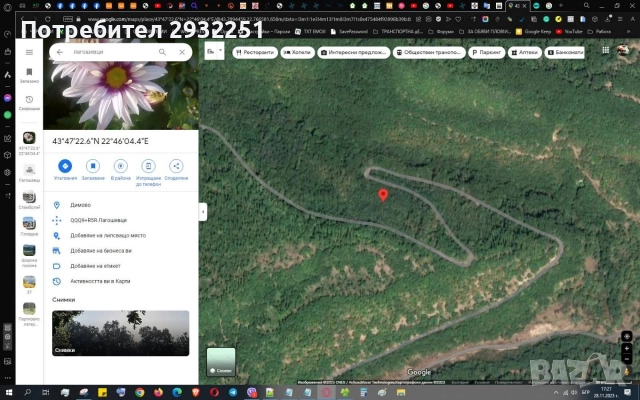Click the Directions (Упътвания) icon
This screenshot has height=400, width=640.
[65, 166]
